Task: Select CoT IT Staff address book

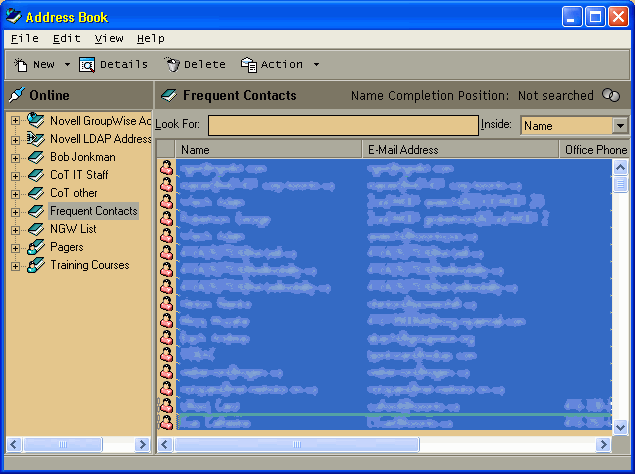Action: tap(79, 175)
